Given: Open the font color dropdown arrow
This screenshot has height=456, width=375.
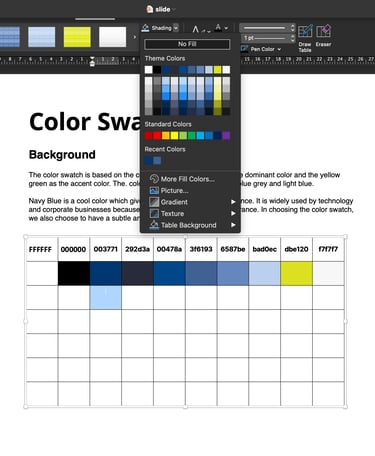Looking at the screenshot, I should point(226,28).
